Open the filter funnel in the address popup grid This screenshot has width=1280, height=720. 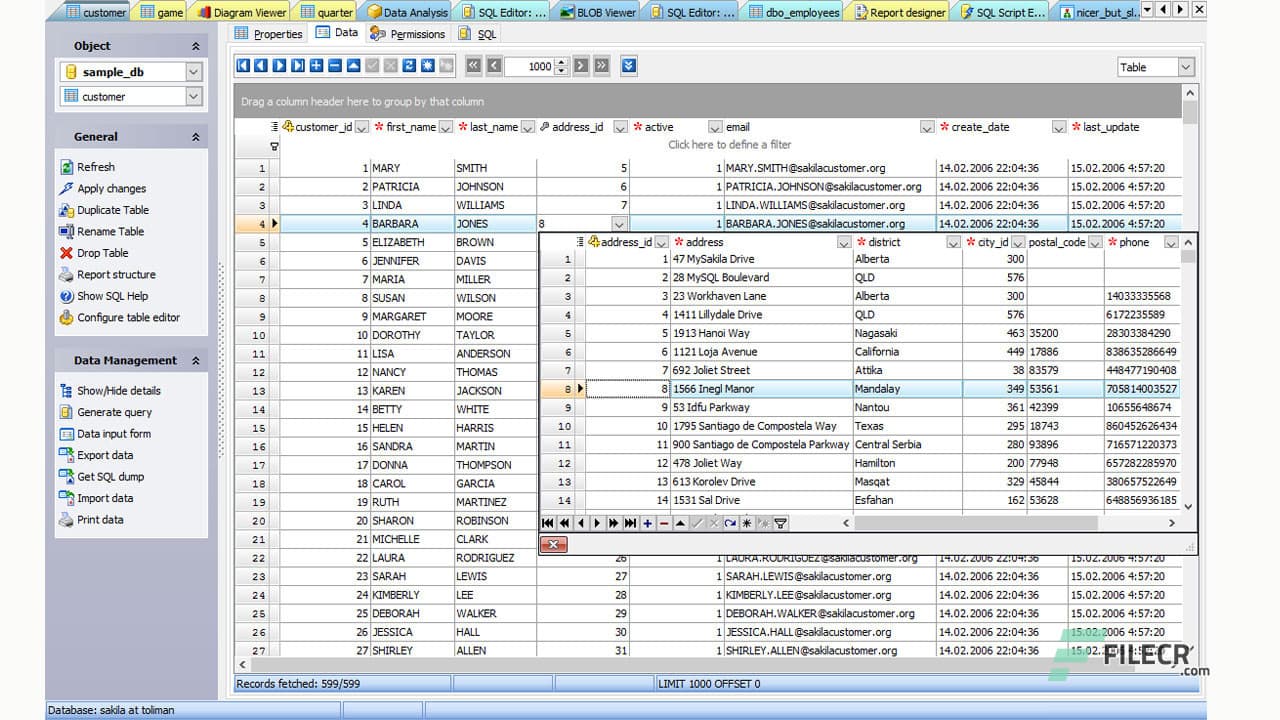point(780,522)
